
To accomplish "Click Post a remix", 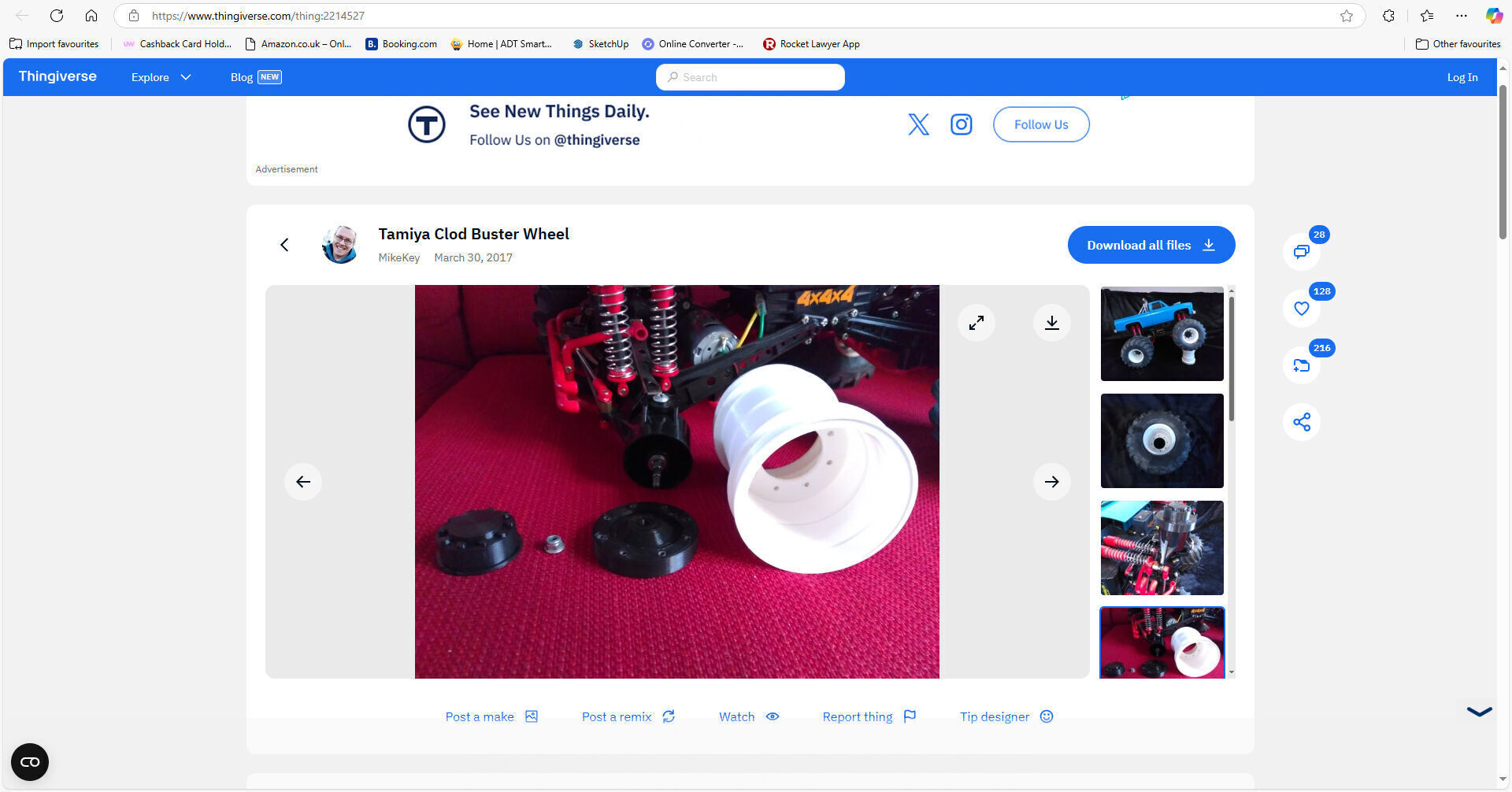I will 628,716.
